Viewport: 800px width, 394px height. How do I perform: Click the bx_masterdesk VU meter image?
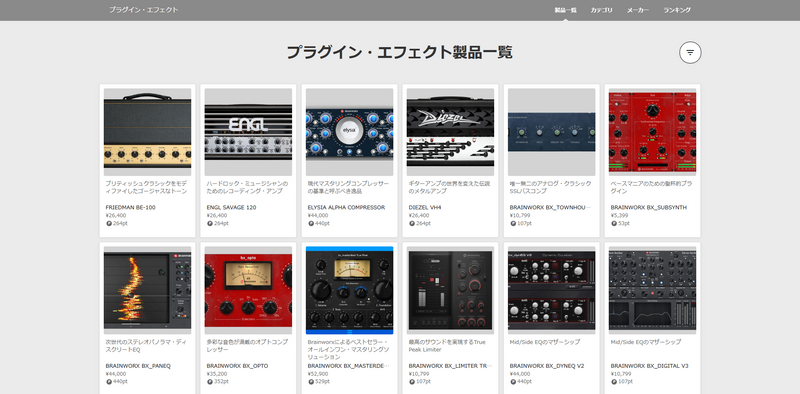pyautogui.click(x=349, y=290)
